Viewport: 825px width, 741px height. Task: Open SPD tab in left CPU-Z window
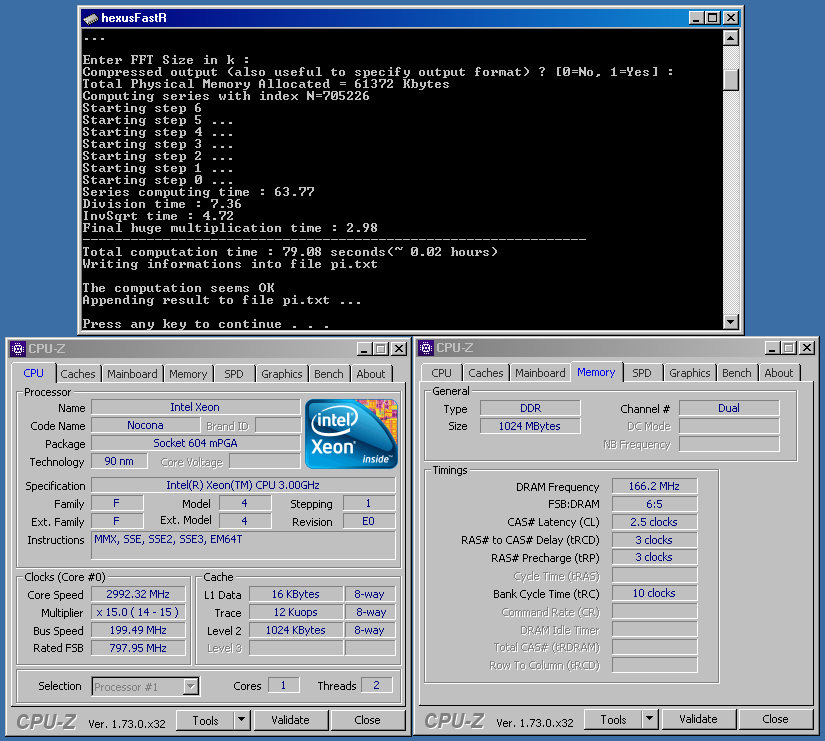(x=234, y=374)
